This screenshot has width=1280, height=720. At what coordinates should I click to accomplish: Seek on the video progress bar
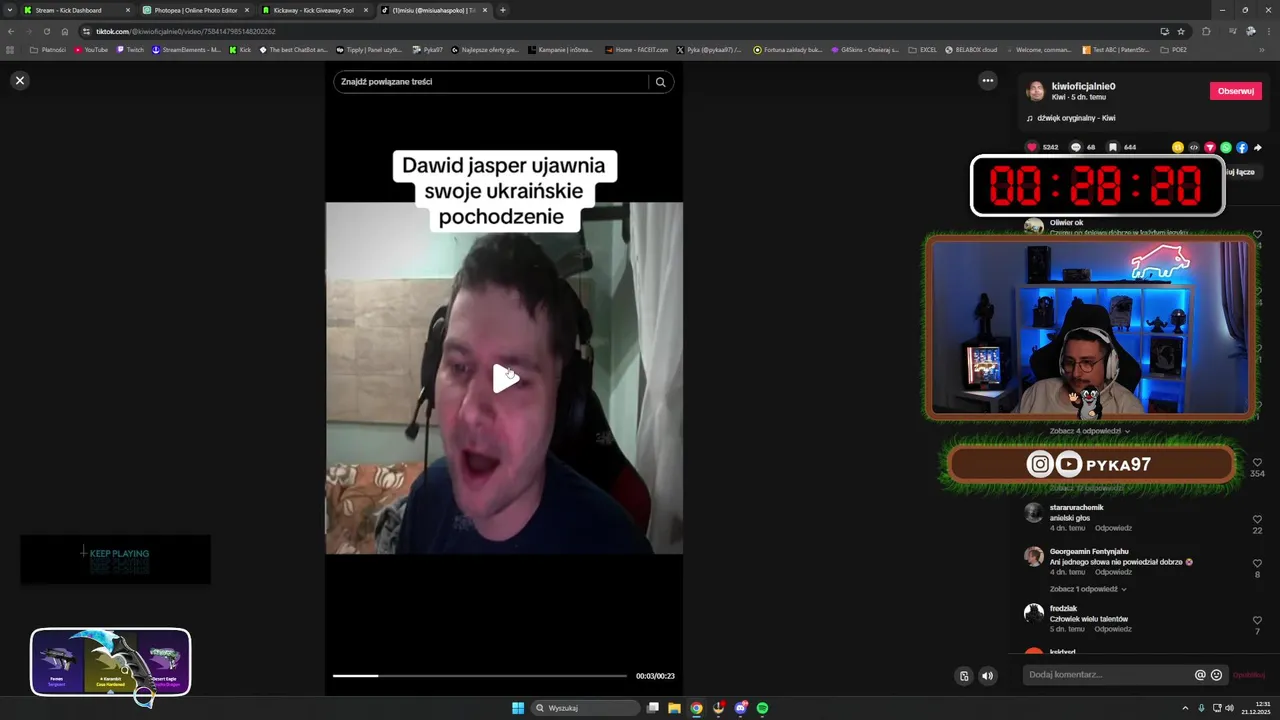click(480, 676)
